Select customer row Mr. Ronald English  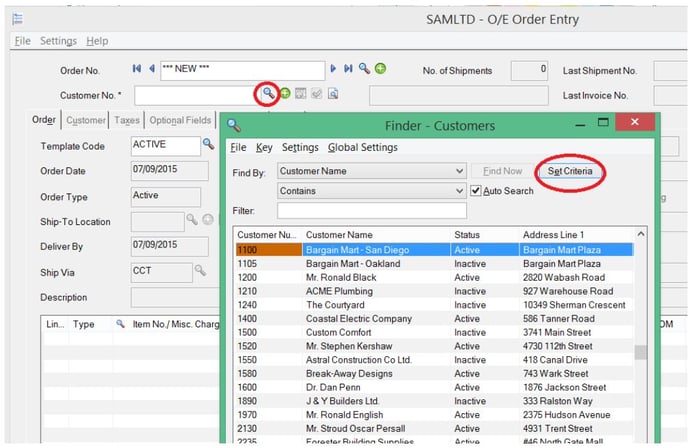pos(435,415)
